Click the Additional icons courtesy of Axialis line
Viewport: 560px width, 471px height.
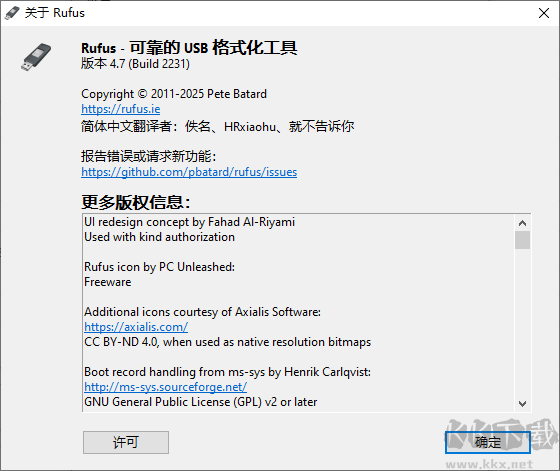click(x=202, y=312)
